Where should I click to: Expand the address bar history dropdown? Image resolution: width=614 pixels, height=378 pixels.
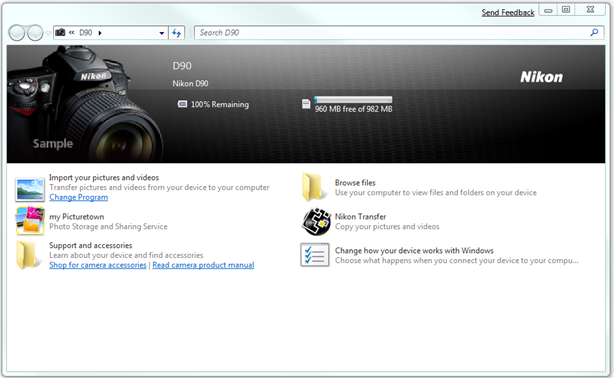(162, 33)
